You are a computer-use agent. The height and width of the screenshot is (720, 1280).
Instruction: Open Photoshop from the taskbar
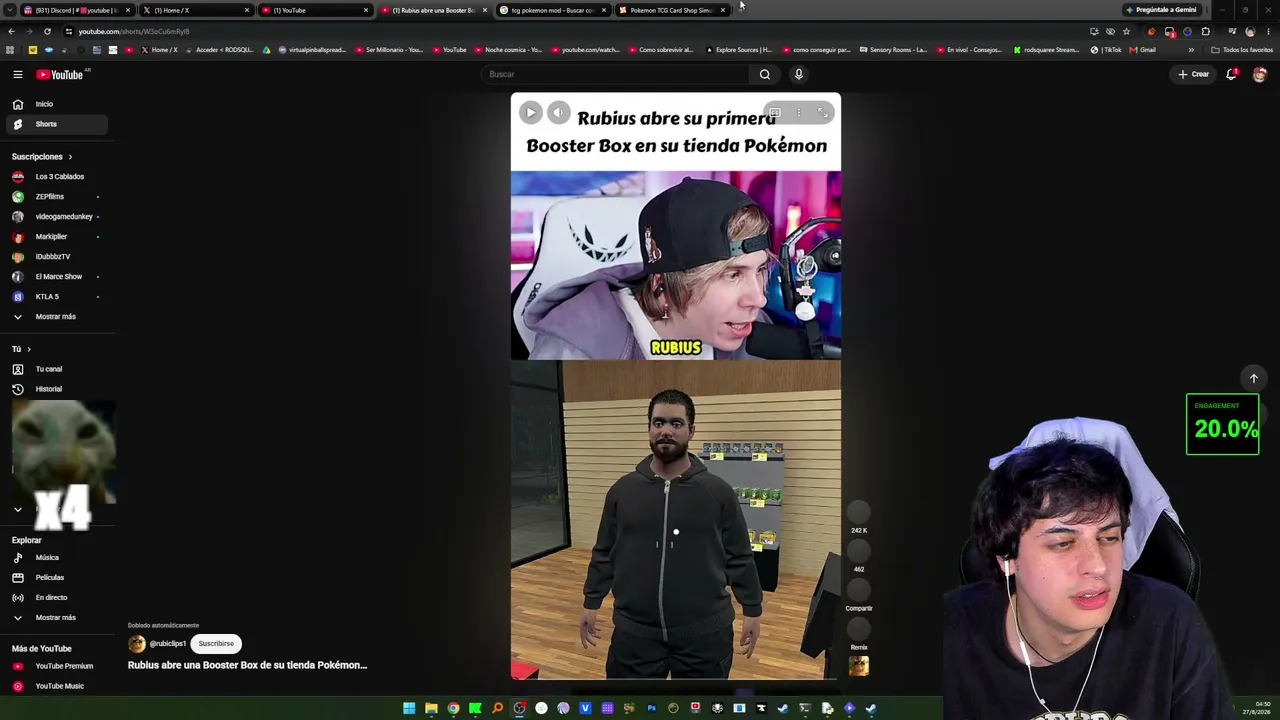tap(651, 709)
